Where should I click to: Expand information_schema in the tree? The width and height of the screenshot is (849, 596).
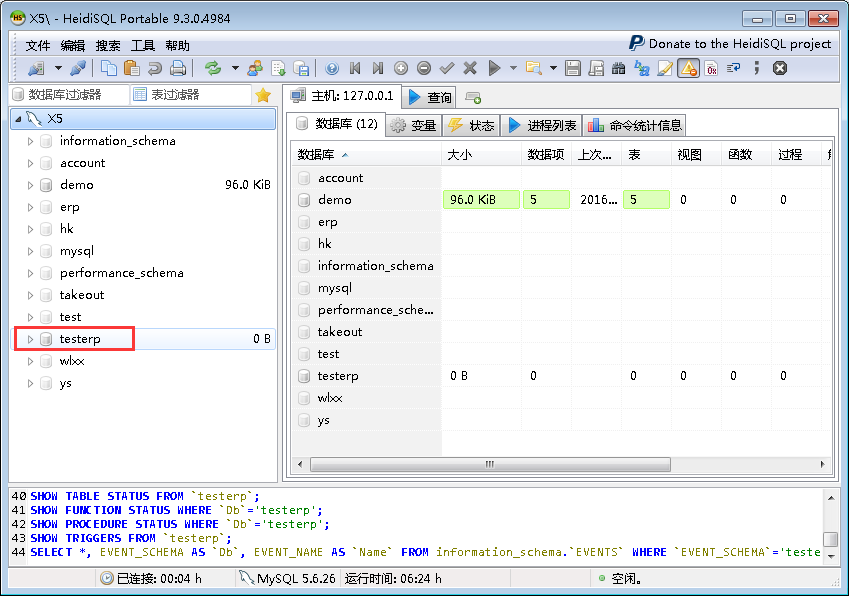click(30, 141)
